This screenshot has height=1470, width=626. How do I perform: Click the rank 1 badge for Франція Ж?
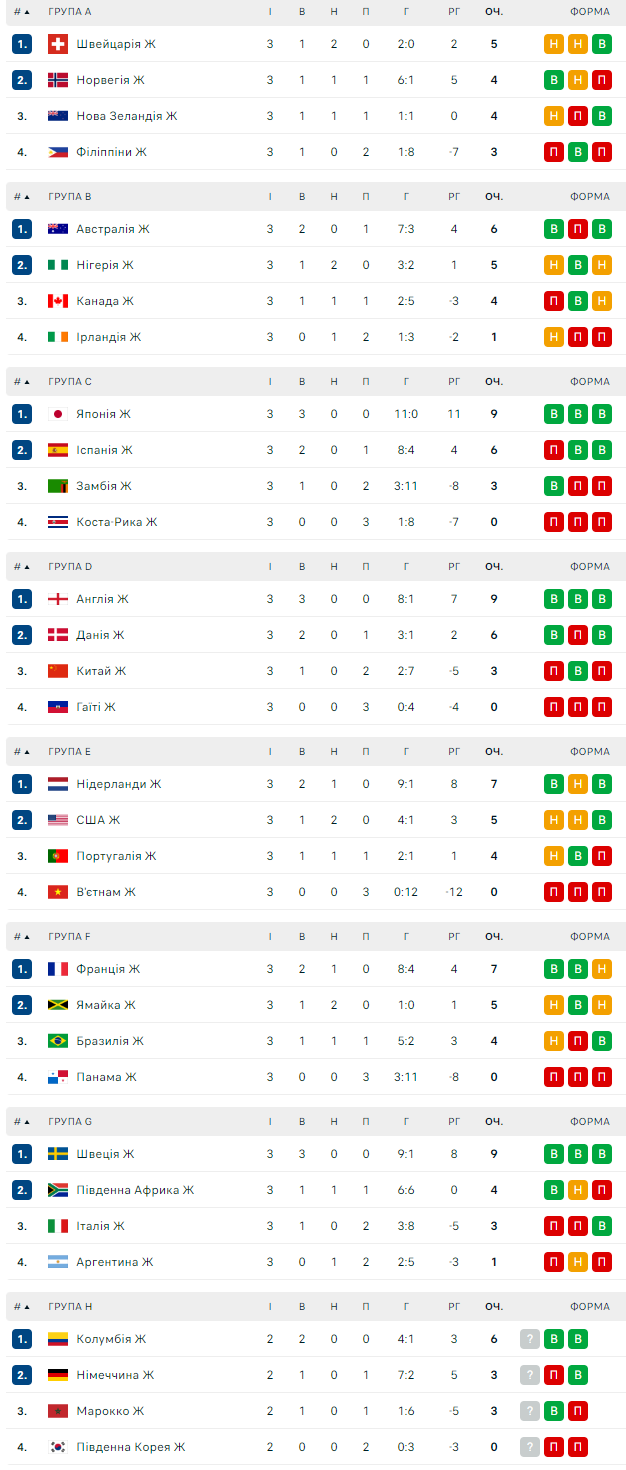tap(22, 969)
